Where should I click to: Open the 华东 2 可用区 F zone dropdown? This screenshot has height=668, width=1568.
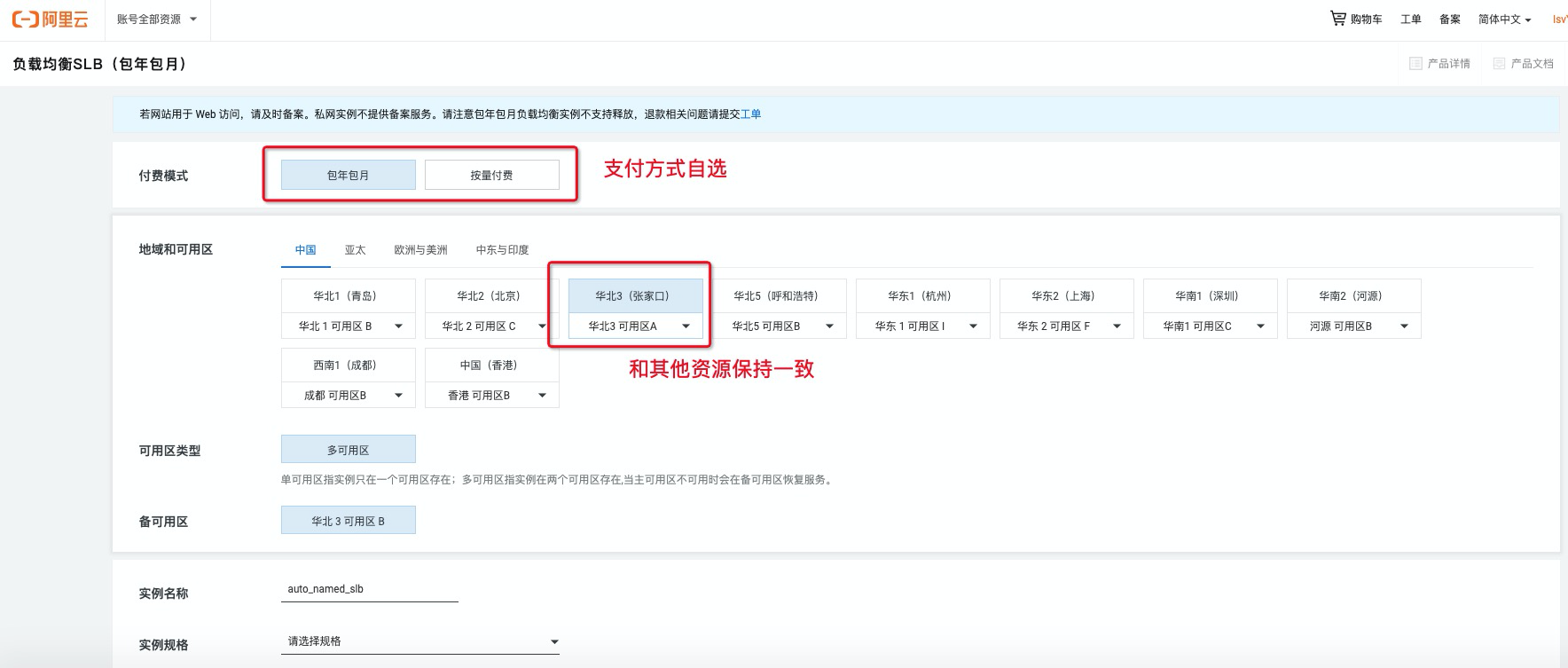tap(1067, 326)
